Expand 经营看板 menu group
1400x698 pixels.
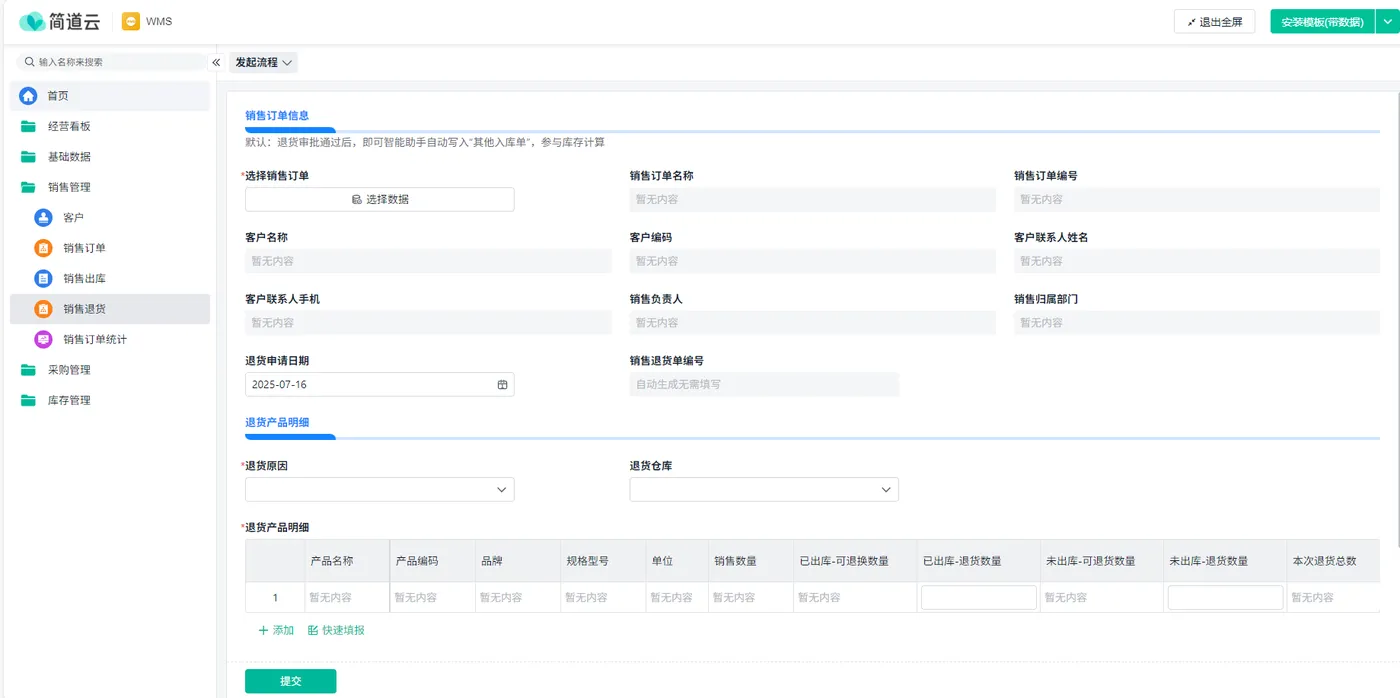pos(110,127)
